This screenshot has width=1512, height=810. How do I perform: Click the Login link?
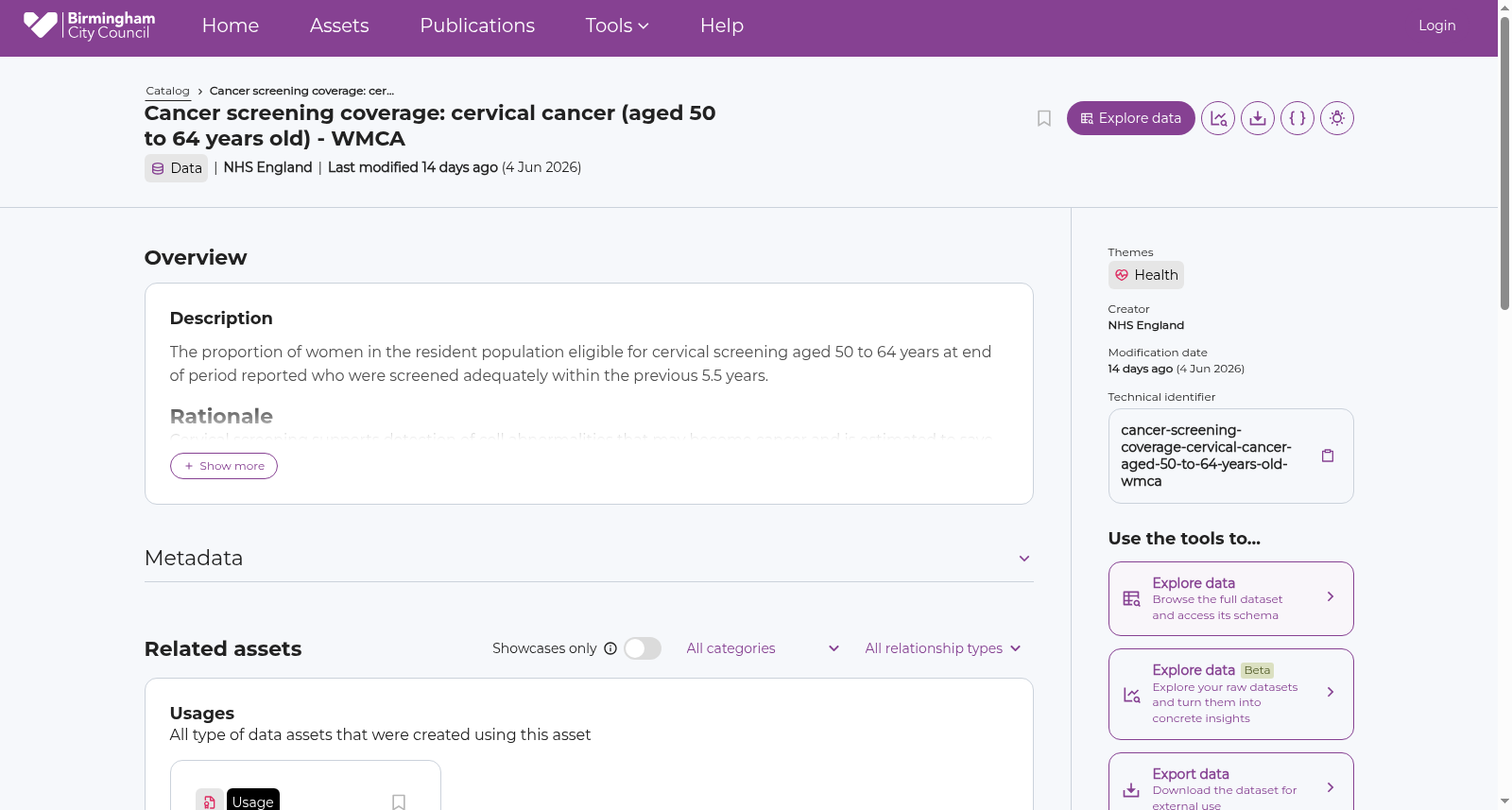pyautogui.click(x=1436, y=26)
